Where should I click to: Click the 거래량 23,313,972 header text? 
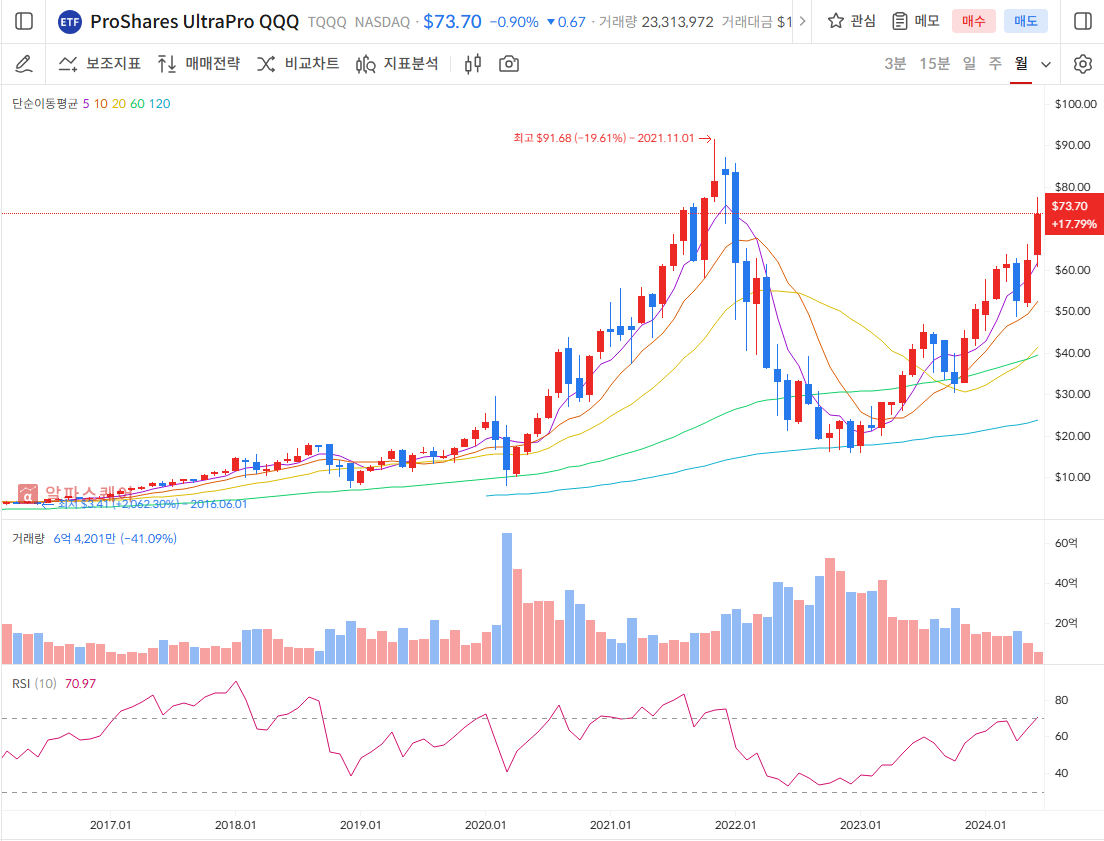656,23
